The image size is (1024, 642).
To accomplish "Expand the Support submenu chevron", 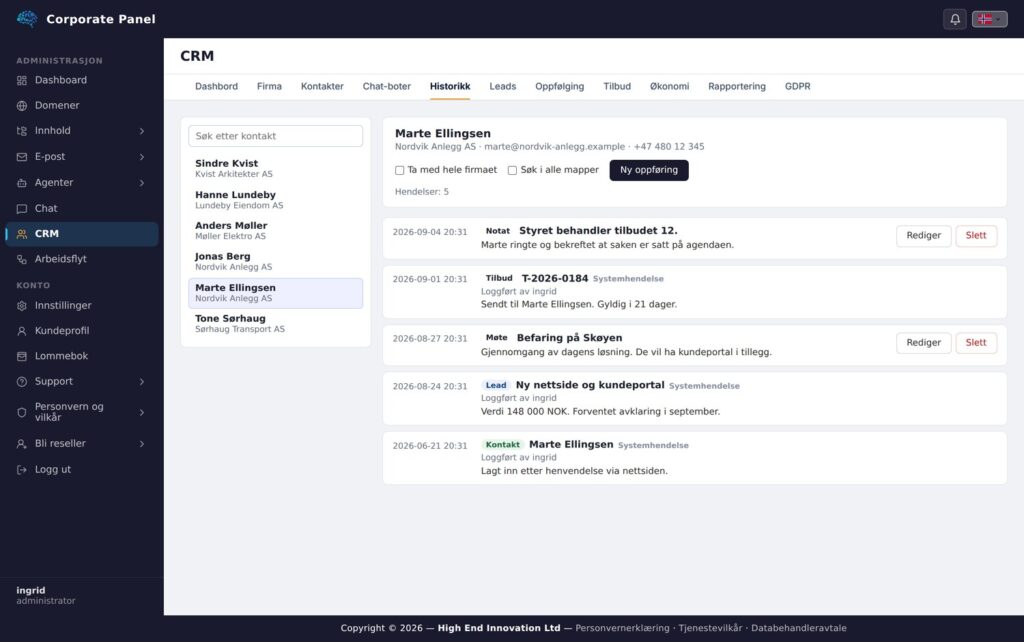I will (142, 381).
